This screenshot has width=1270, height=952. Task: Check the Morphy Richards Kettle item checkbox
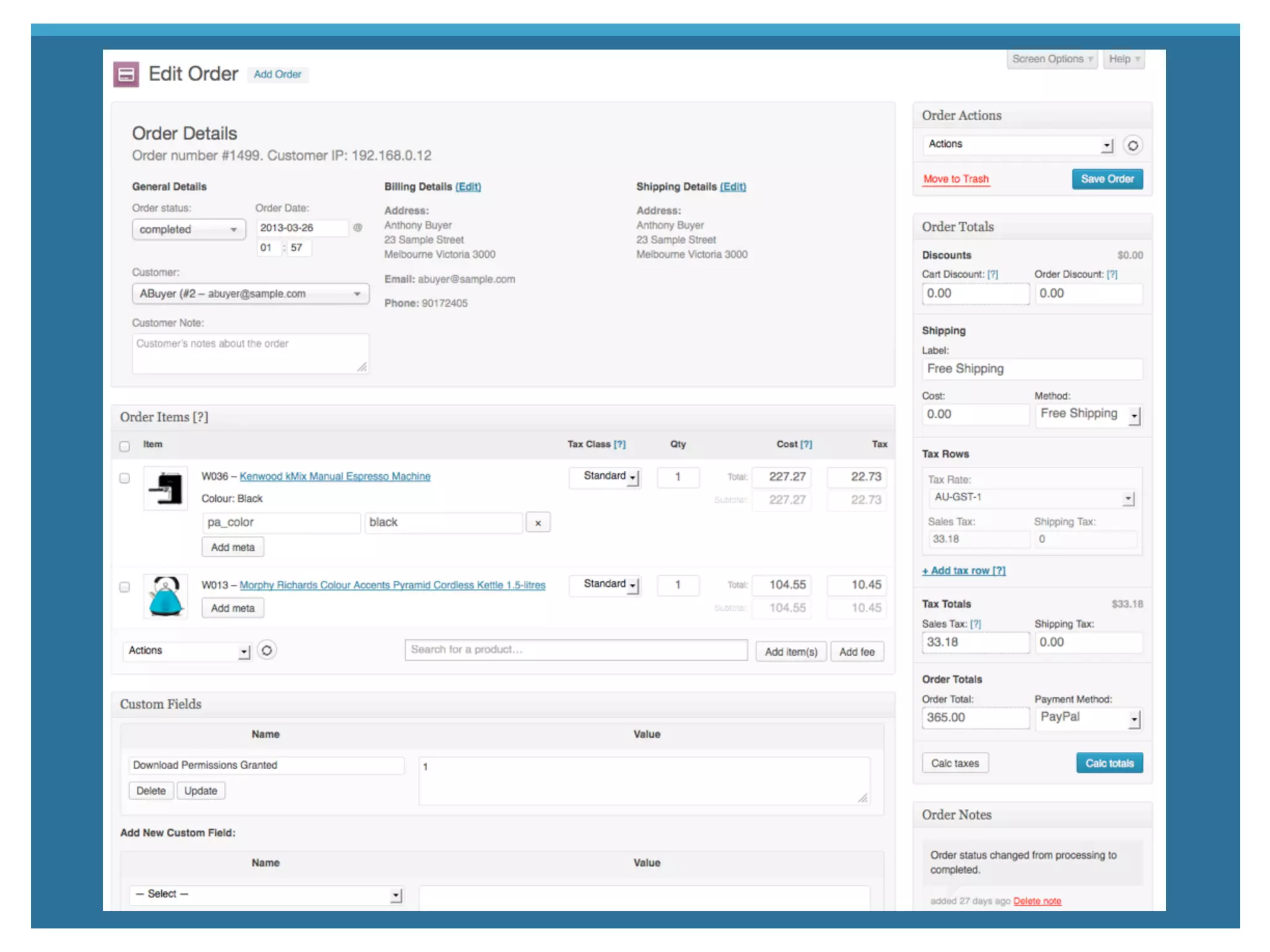click(125, 587)
